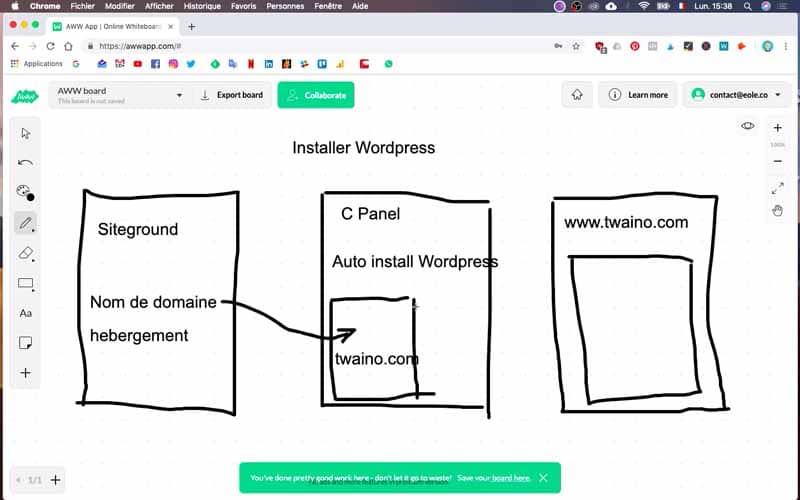
Task: Open the Fenêtre menu
Action: (328, 6)
